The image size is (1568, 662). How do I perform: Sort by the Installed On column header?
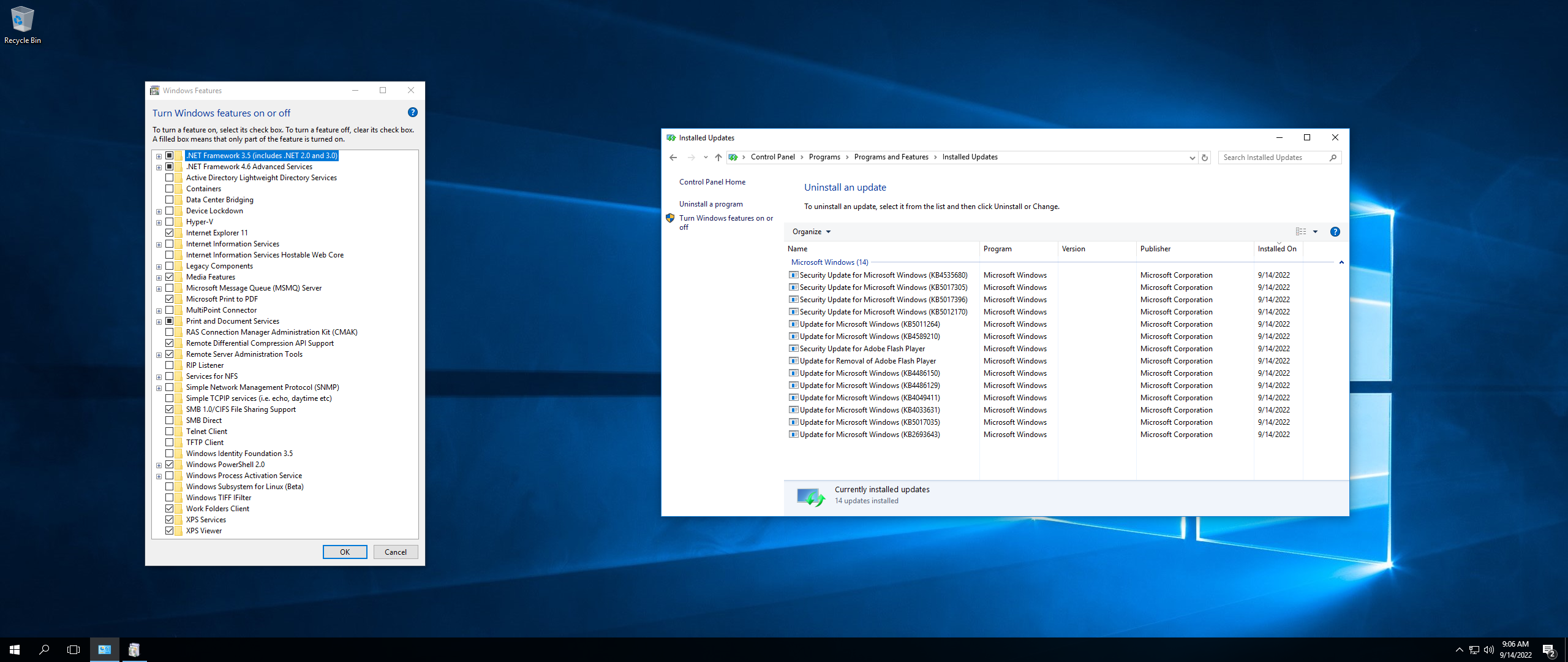click(1278, 249)
